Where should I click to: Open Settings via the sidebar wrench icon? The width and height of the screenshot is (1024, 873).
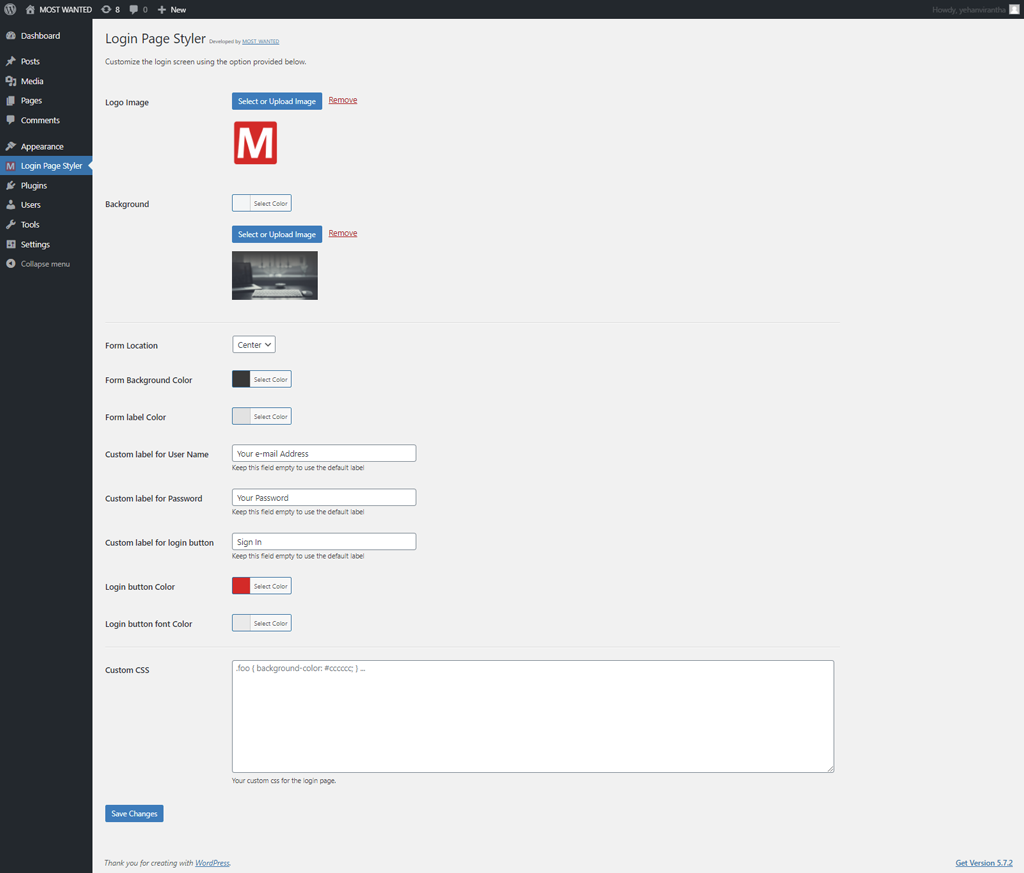tap(13, 244)
